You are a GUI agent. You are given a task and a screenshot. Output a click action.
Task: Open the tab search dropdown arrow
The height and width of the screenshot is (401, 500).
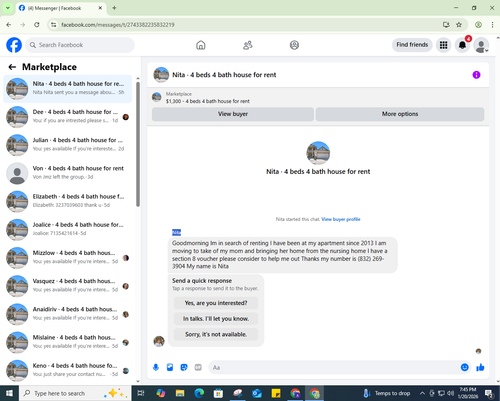[x=7, y=8]
